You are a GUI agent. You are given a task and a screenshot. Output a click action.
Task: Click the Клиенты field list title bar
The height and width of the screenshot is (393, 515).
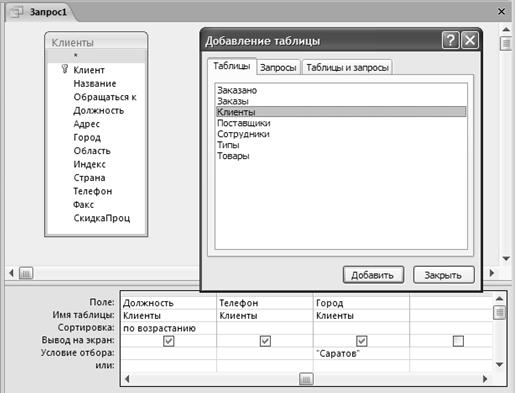tap(96, 42)
